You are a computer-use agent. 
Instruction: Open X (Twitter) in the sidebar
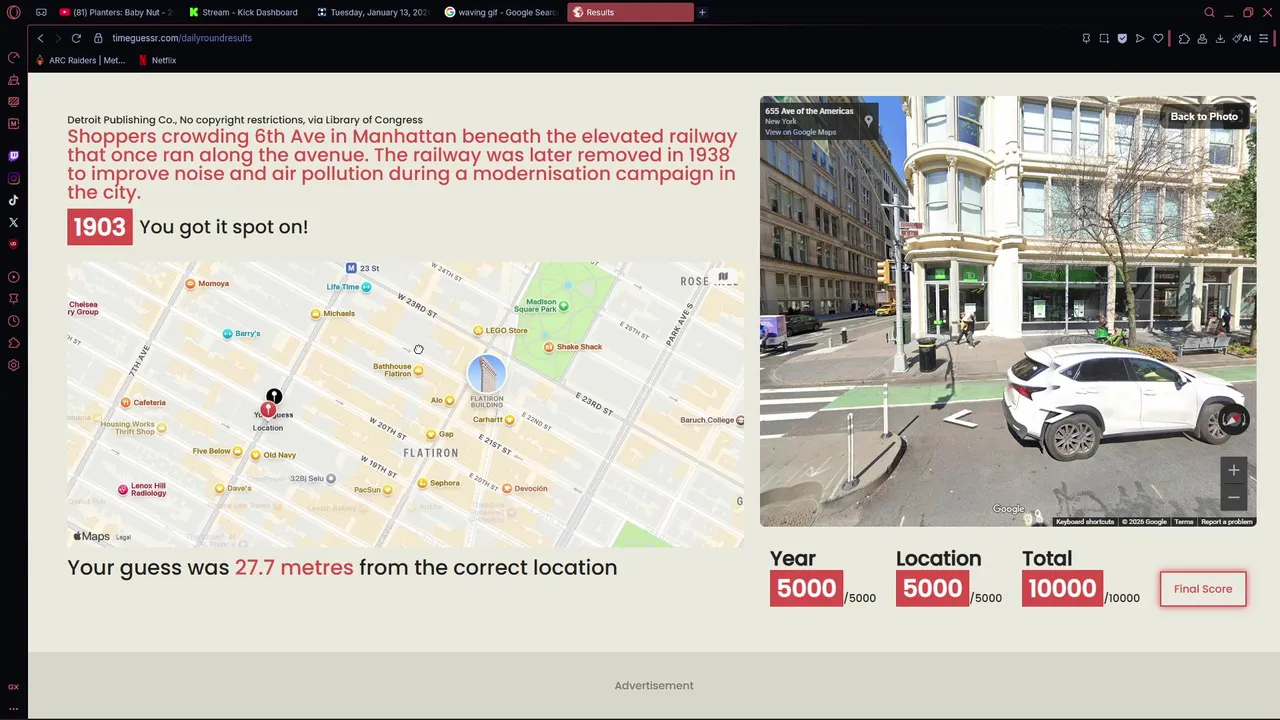[13, 222]
